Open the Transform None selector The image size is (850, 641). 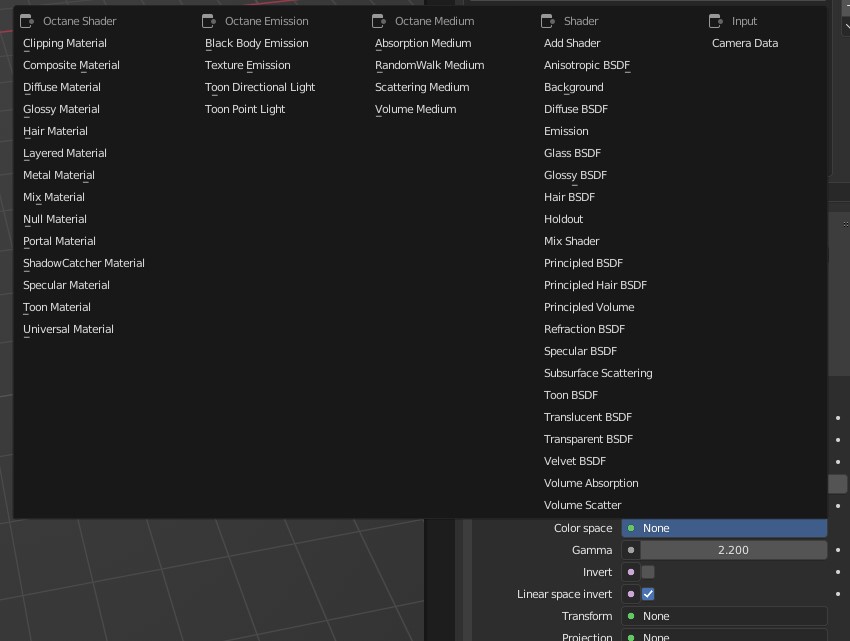724,616
